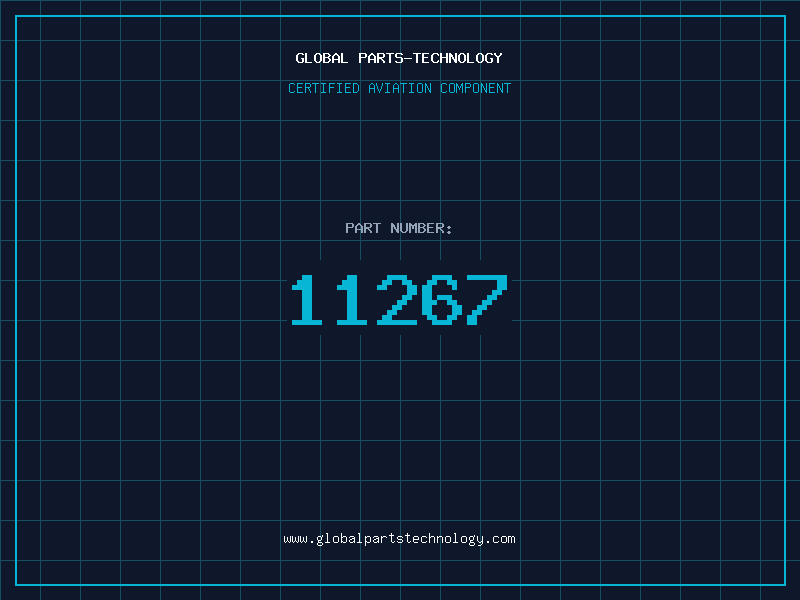Select the part number 11267

[x=399, y=300]
